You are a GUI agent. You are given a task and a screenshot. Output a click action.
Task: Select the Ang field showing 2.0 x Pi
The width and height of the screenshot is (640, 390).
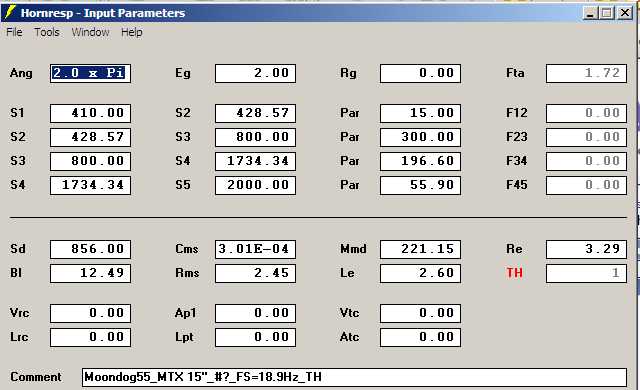90,73
